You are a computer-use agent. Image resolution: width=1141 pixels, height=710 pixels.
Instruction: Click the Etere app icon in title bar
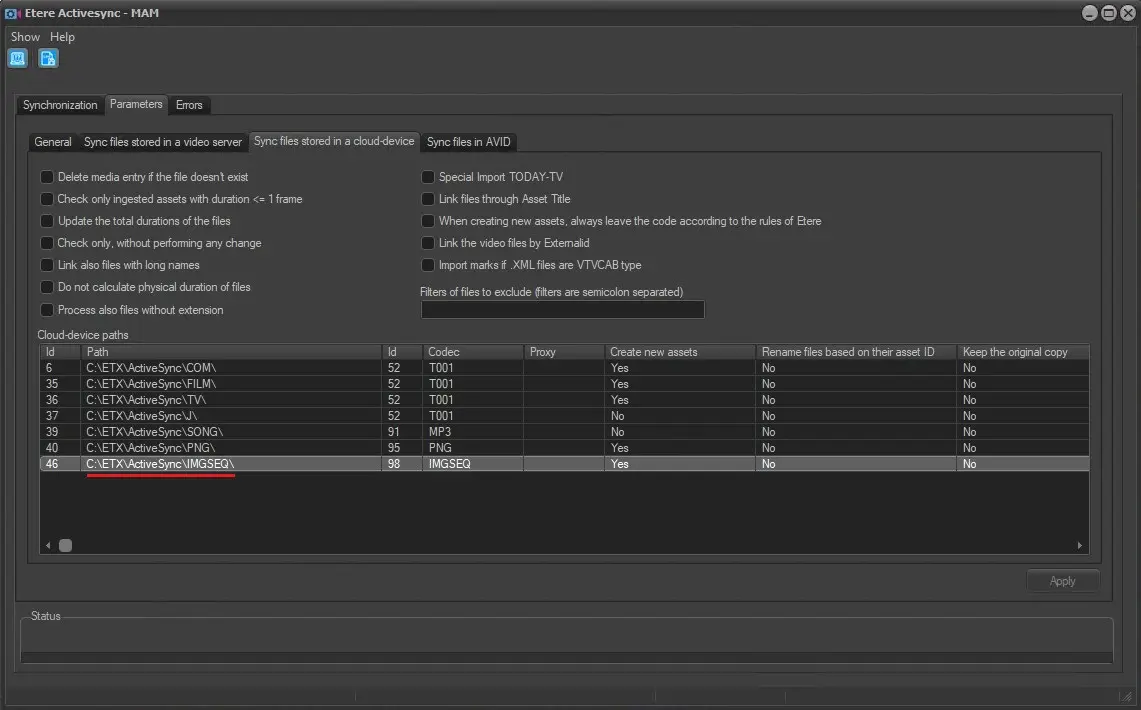tap(13, 12)
